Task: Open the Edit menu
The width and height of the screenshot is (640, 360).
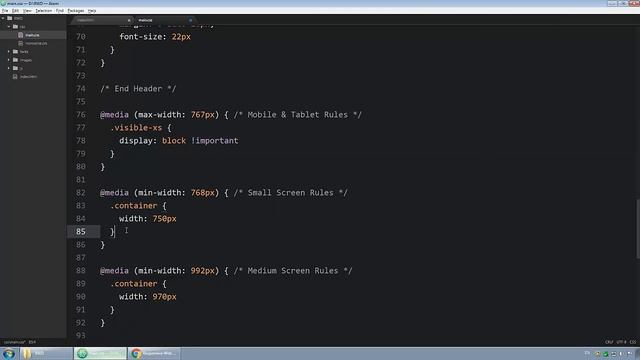Action: point(15,11)
